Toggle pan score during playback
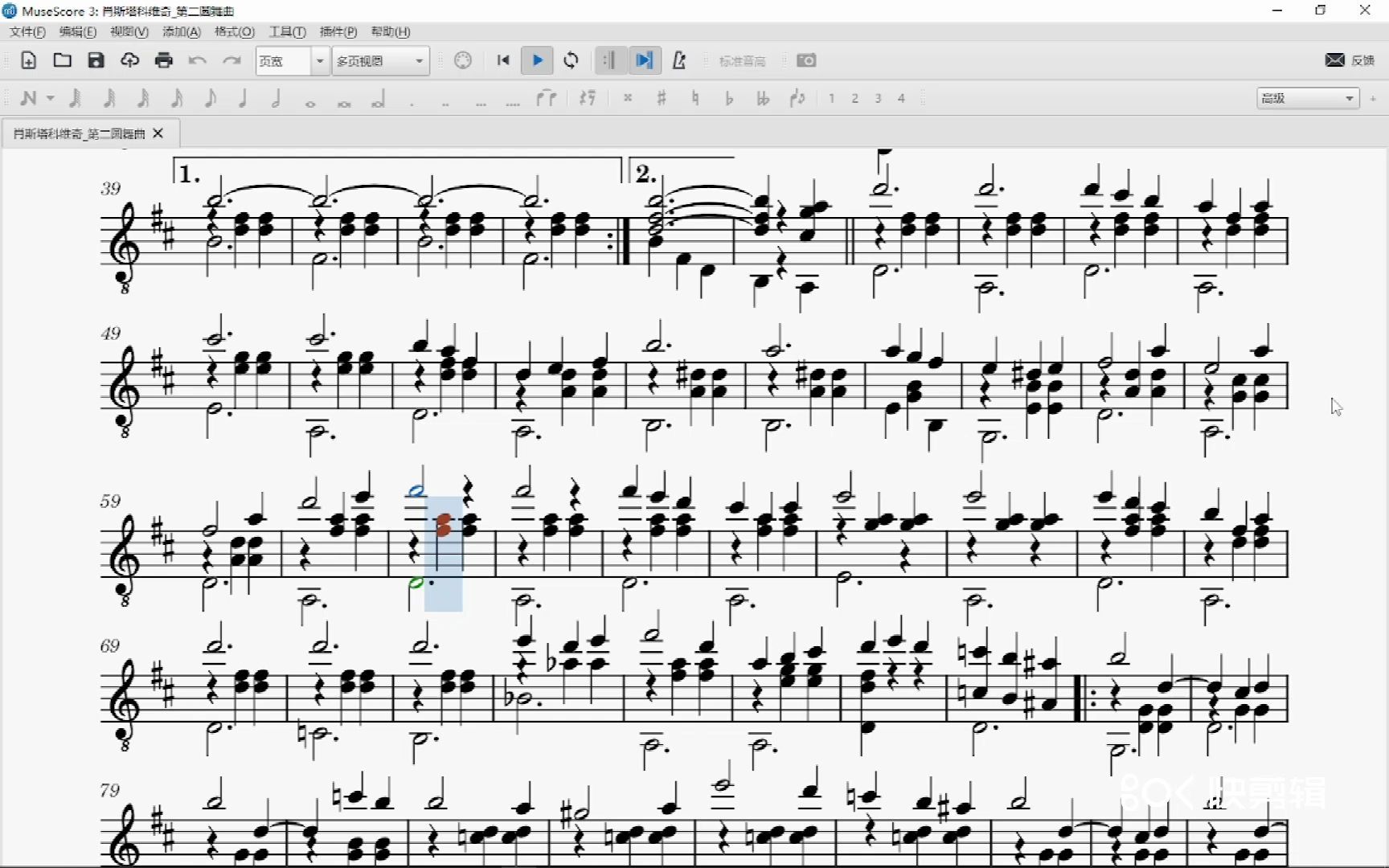 point(644,60)
